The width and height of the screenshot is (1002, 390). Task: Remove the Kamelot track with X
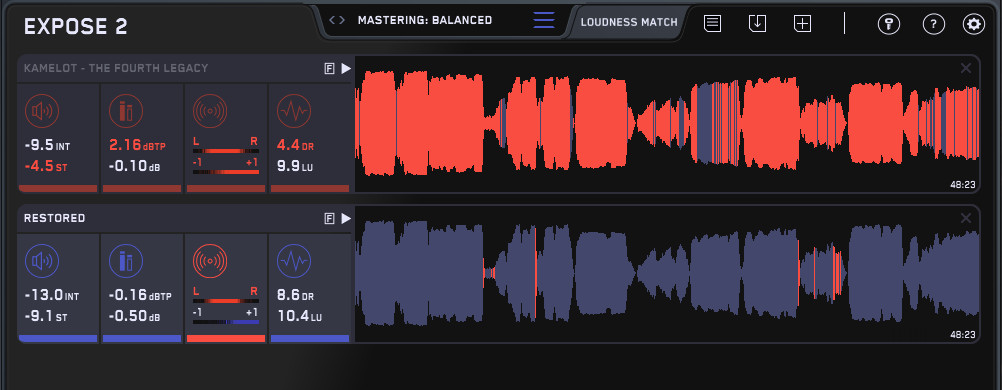pyautogui.click(x=966, y=68)
